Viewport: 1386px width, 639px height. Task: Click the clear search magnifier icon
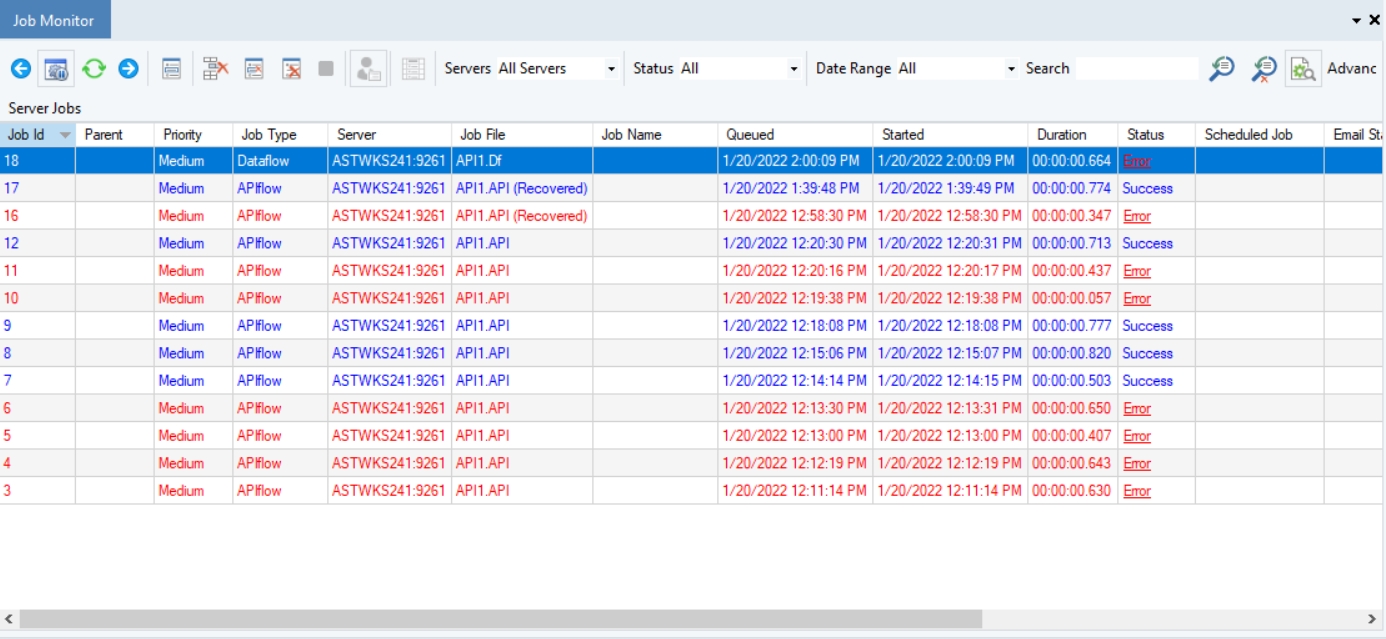pos(1264,69)
